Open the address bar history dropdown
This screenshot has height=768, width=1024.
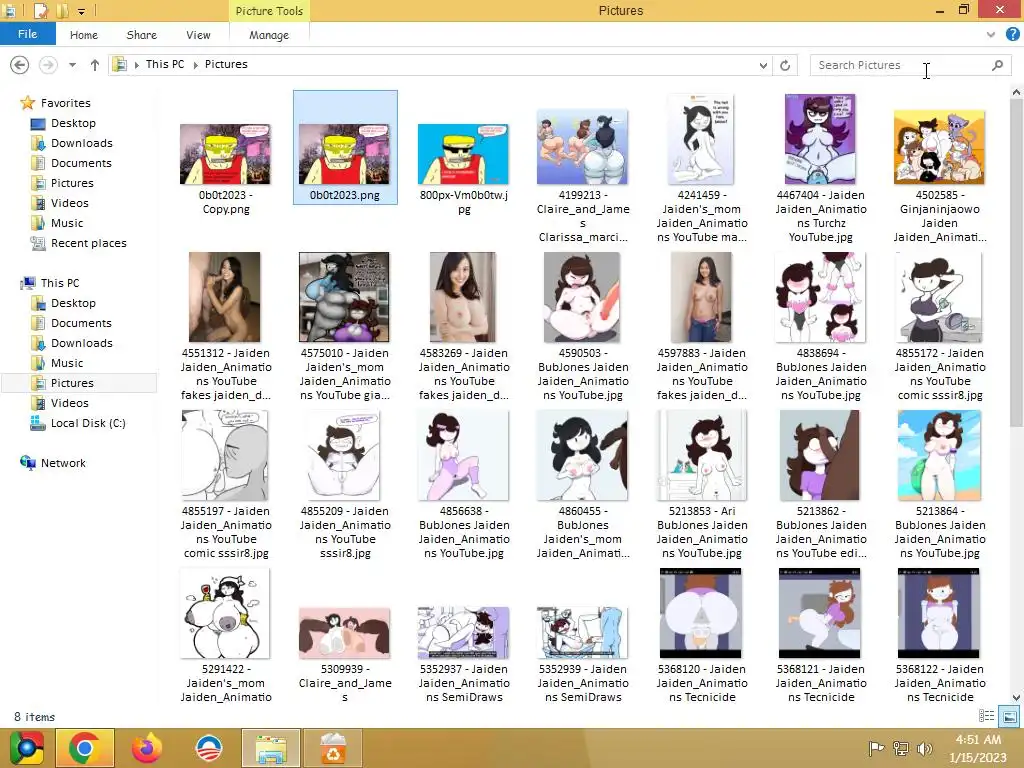click(763, 65)
